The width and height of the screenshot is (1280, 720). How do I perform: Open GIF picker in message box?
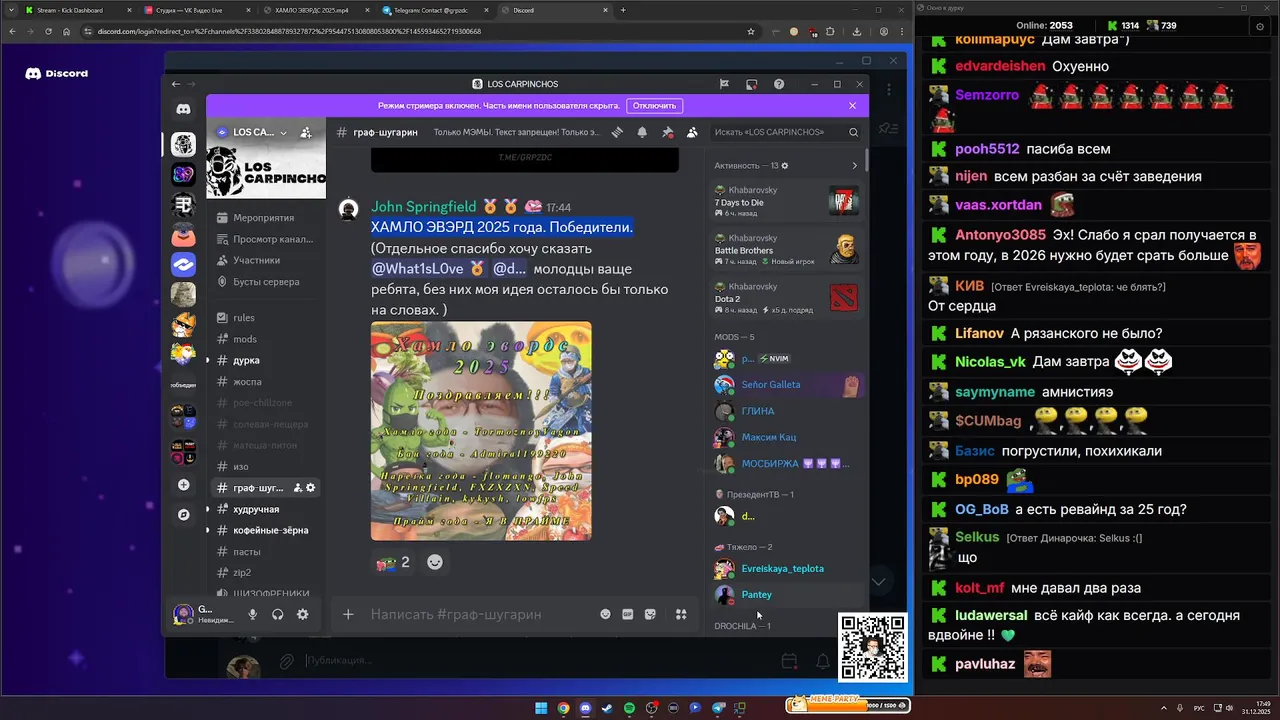click(x=628, y=614)
